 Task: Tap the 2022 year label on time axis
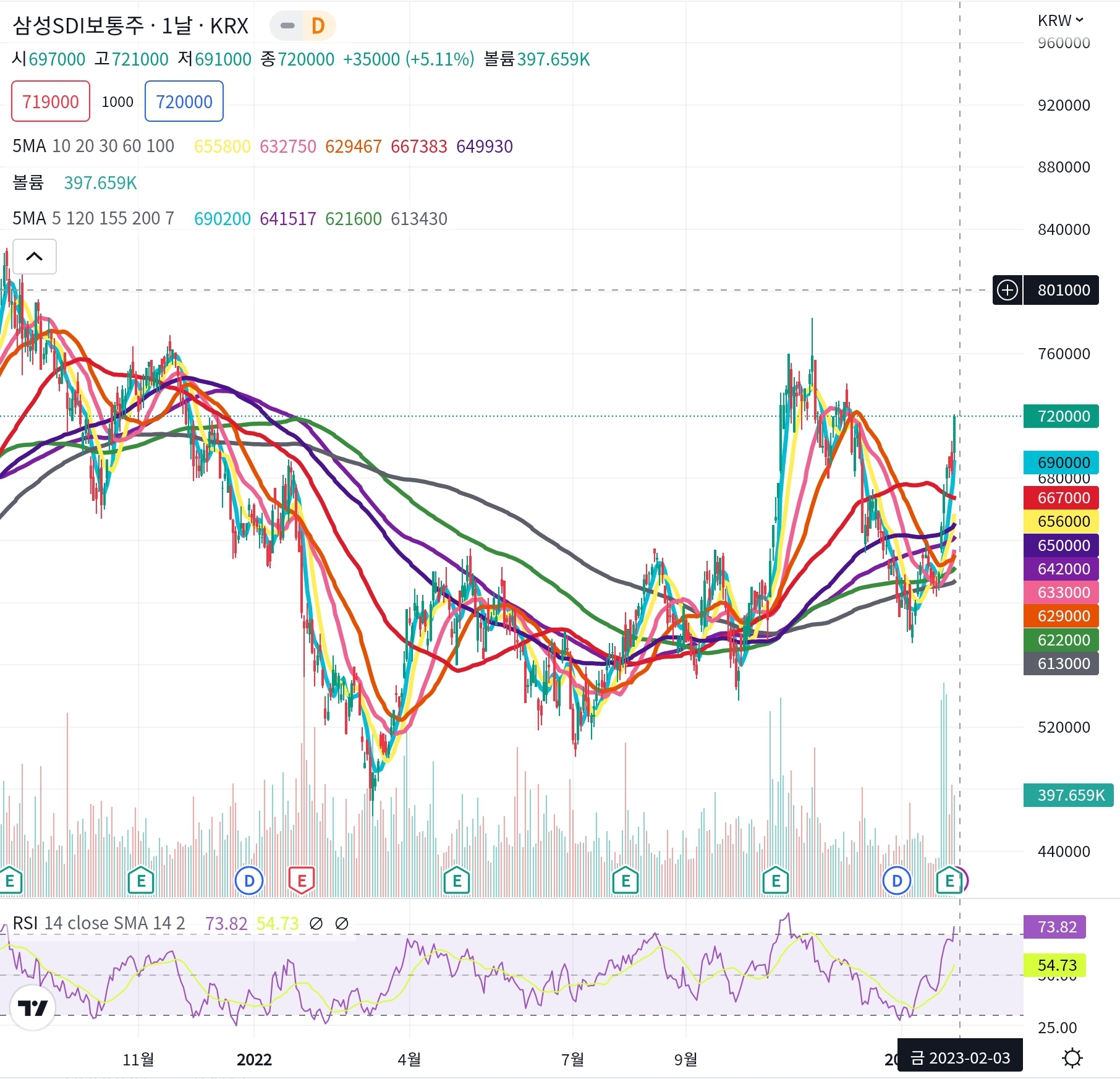[254, 1060]
